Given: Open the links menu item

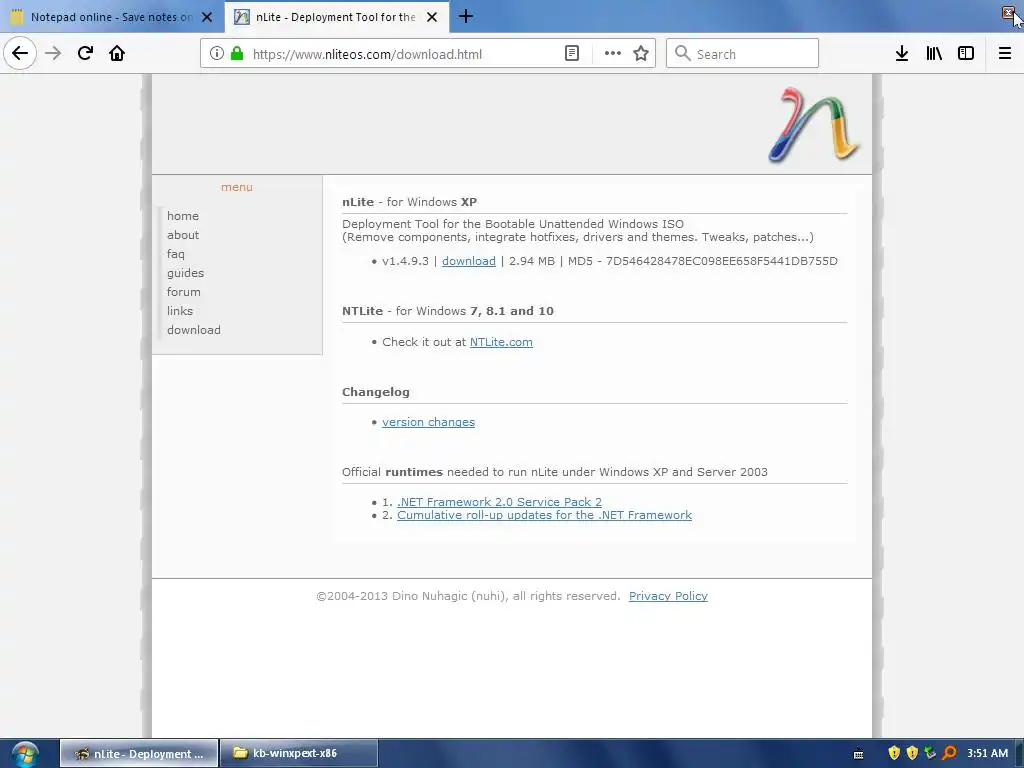Looking at the screenshot, I should (x=180, y=311).
